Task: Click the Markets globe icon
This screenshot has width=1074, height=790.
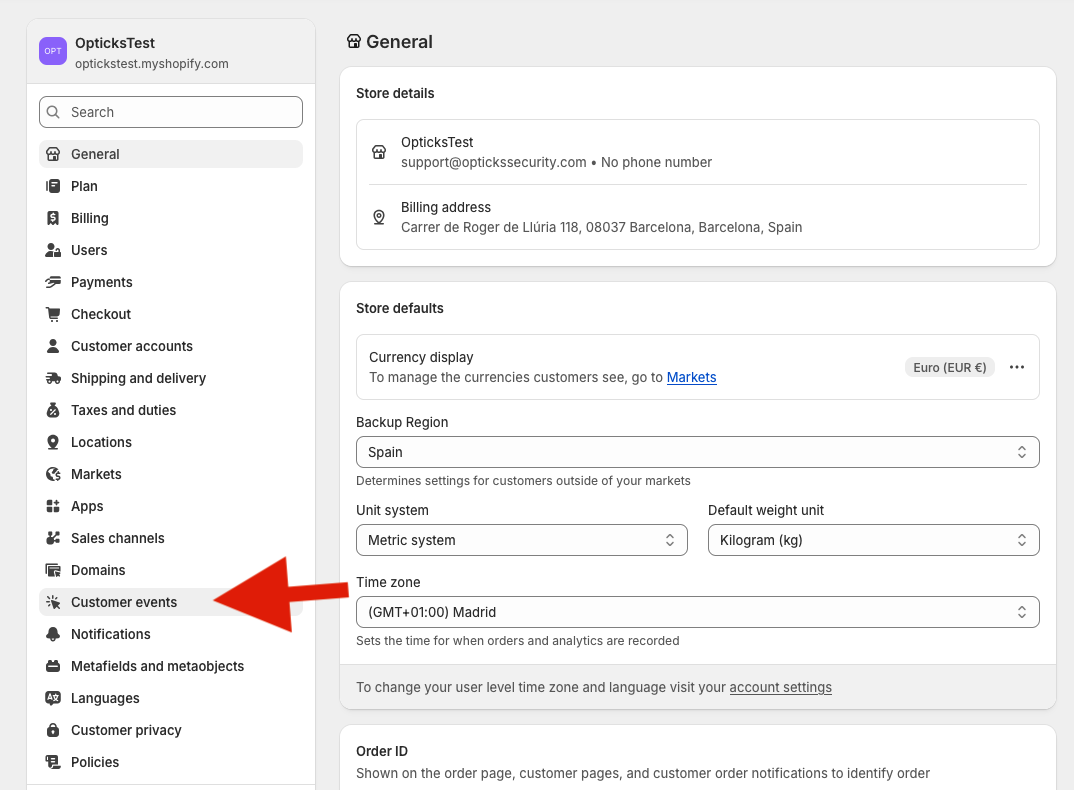Action: tap(53, 474)
